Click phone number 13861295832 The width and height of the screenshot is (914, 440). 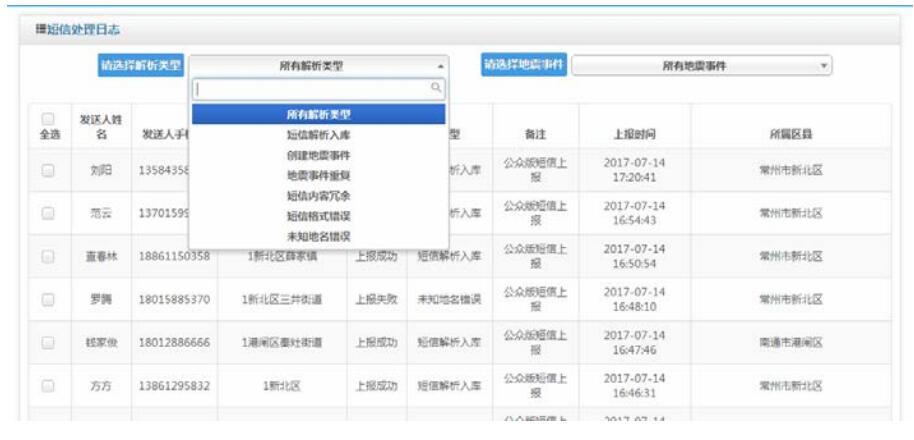174,386
